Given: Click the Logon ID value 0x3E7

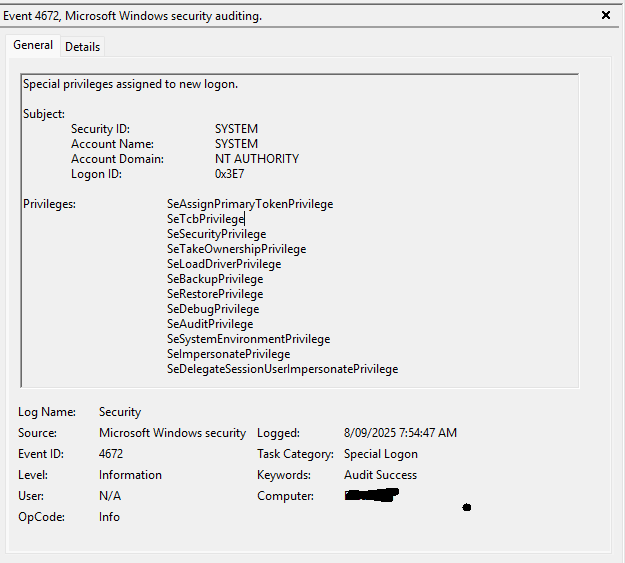Looking at the screenshot, I should point(229,174).
